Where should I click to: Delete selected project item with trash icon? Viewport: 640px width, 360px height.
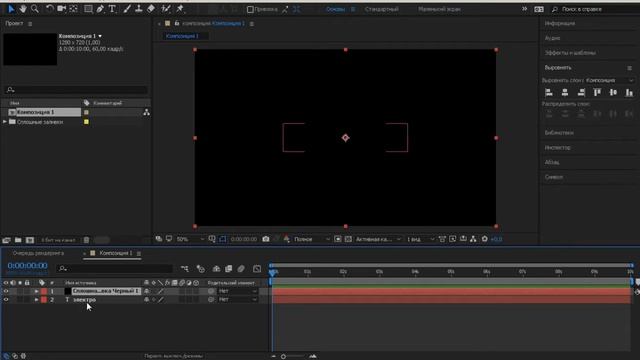pos(86,240)
